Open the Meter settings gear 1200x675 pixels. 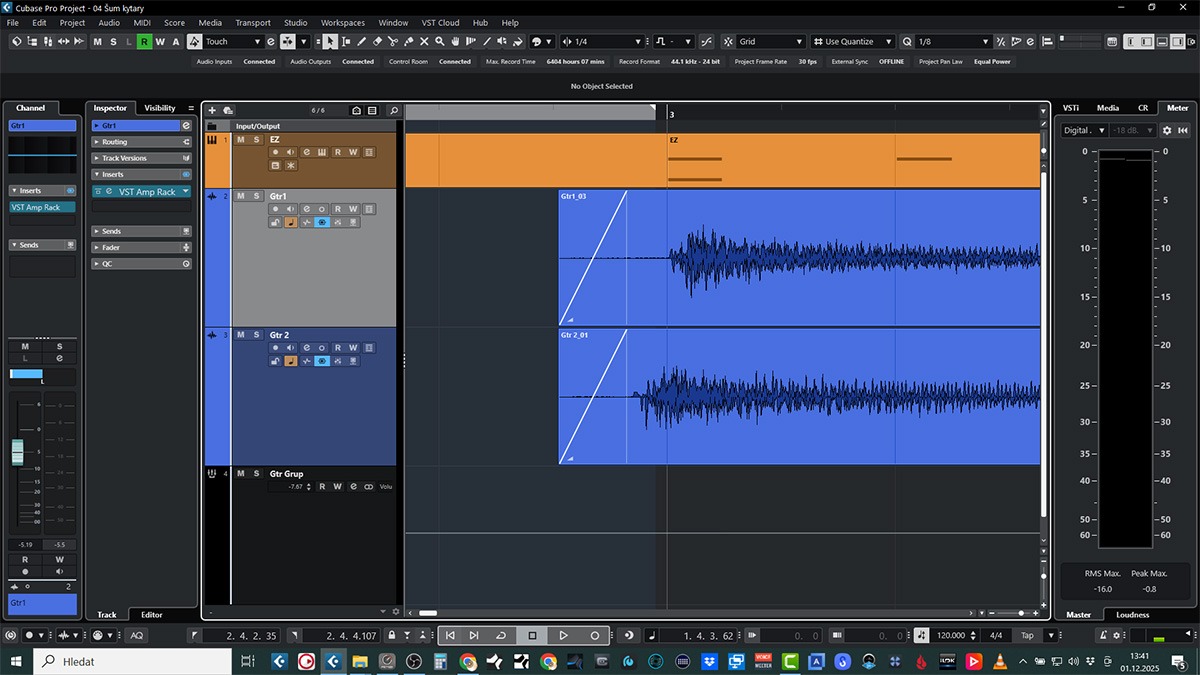(1166, 130)
